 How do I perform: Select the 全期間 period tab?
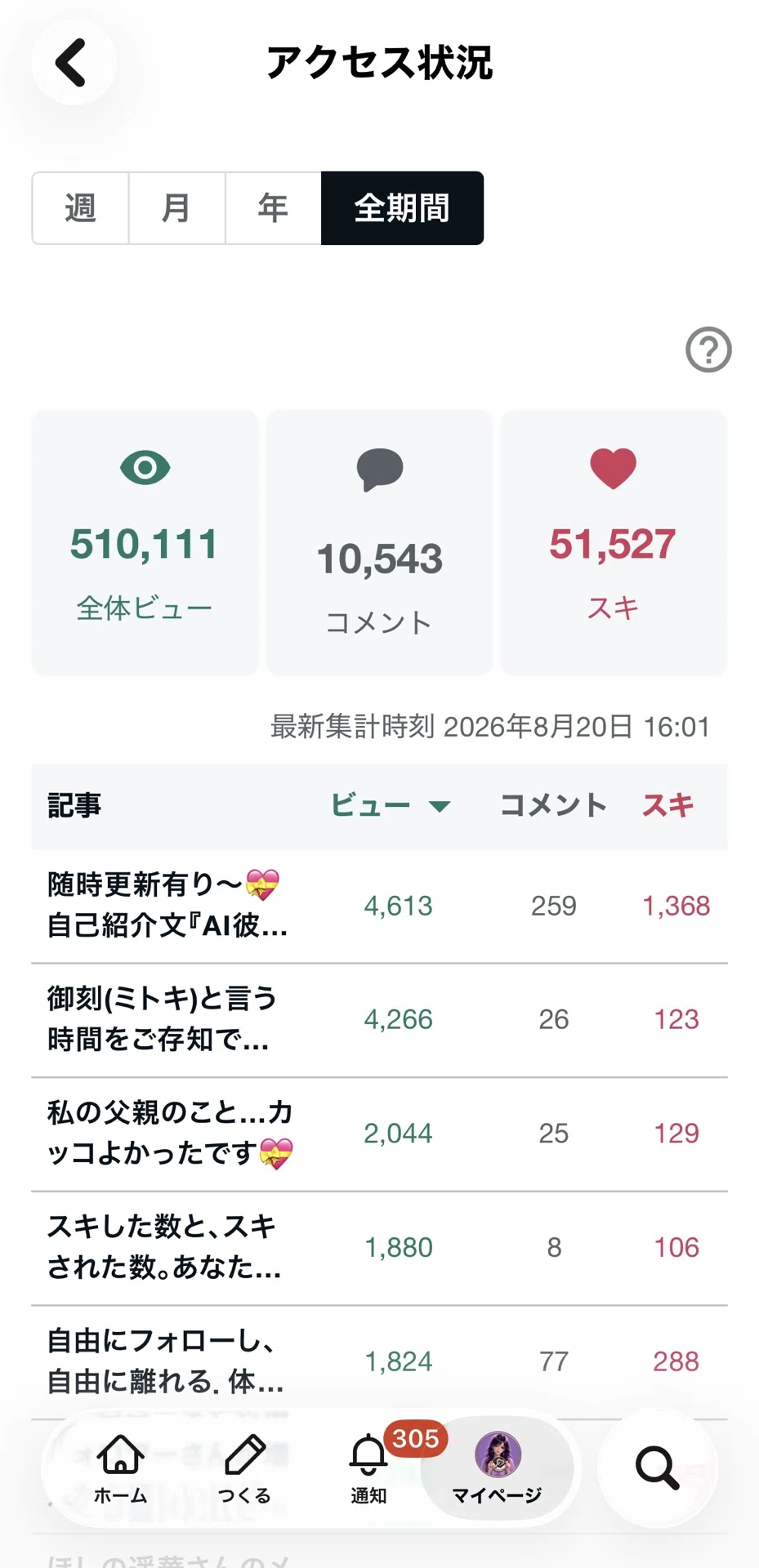click(402, 208)
